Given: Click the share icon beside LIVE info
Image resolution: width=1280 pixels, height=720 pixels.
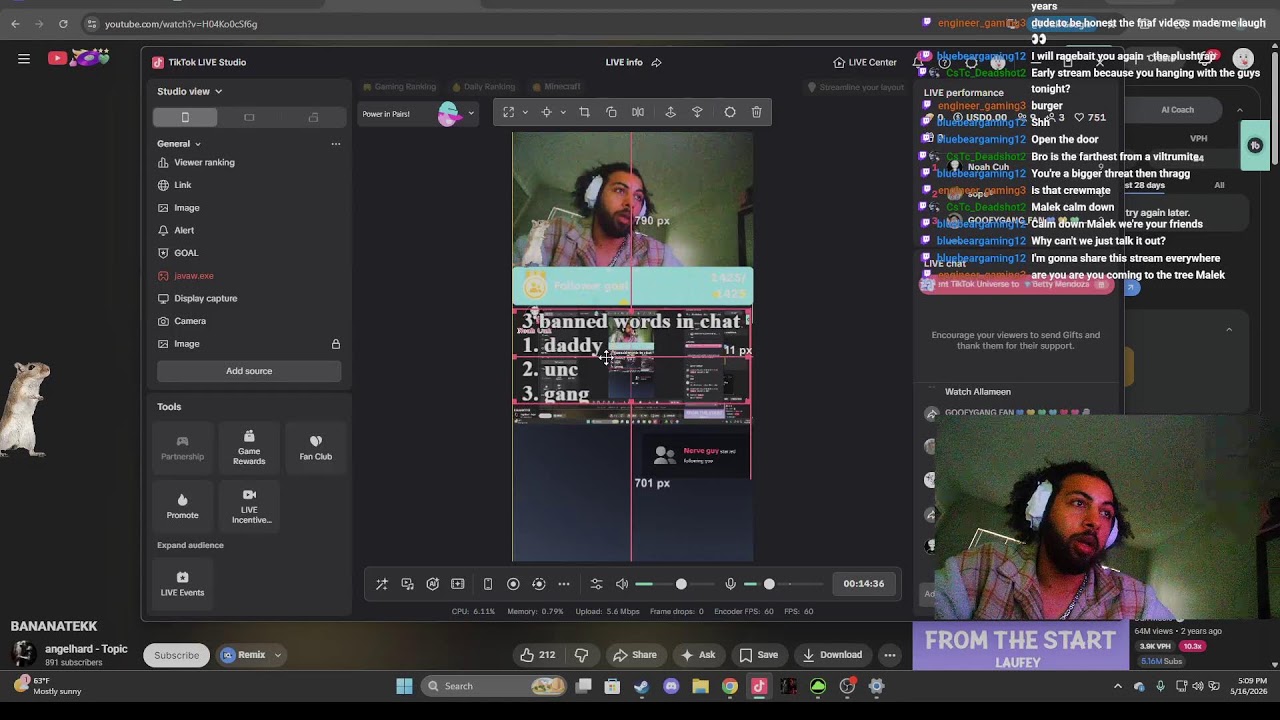Looking at the screenshot, I should coord(657,62).
